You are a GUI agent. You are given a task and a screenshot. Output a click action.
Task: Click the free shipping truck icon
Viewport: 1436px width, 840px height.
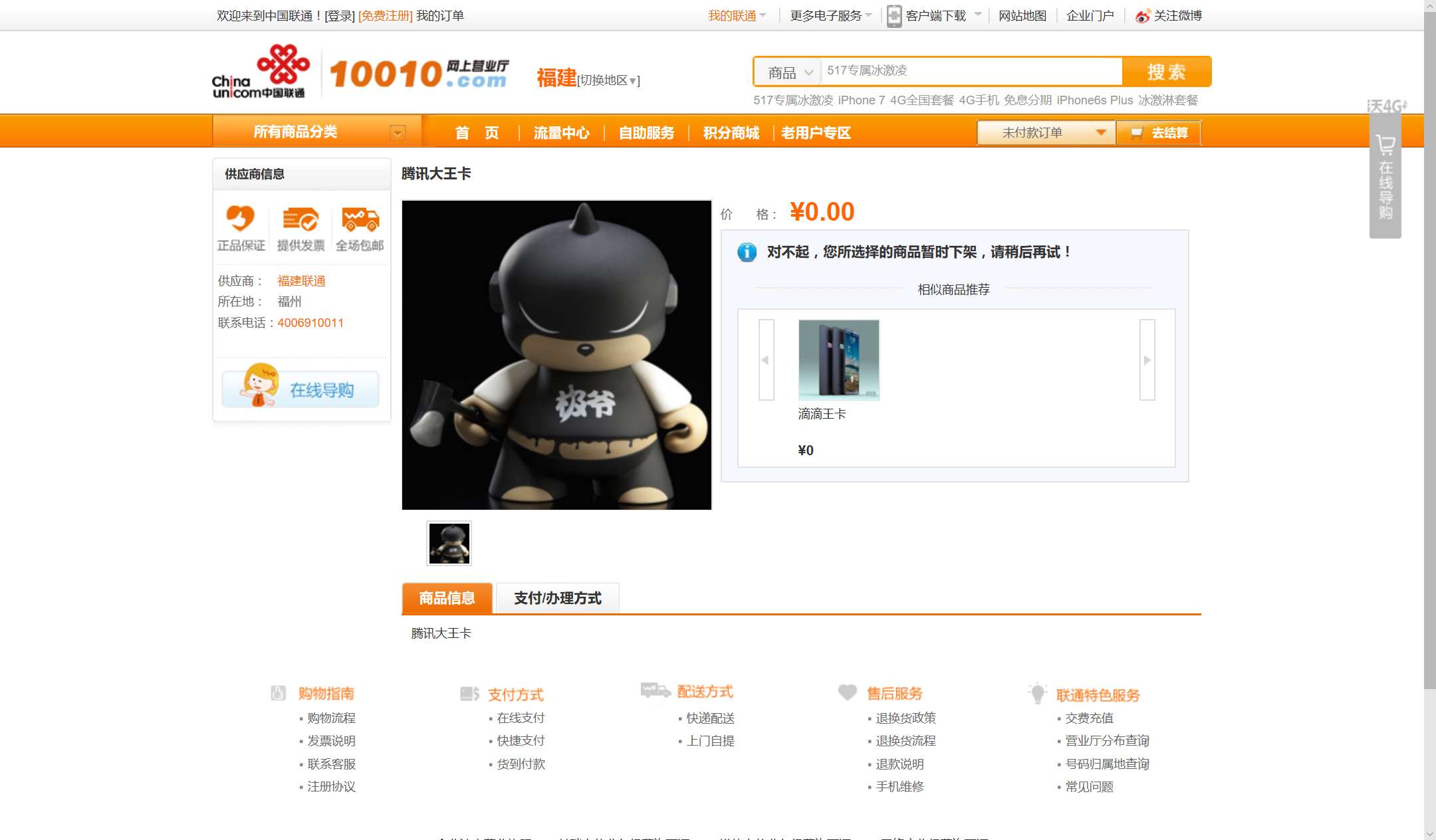click(x=360, y=218)
